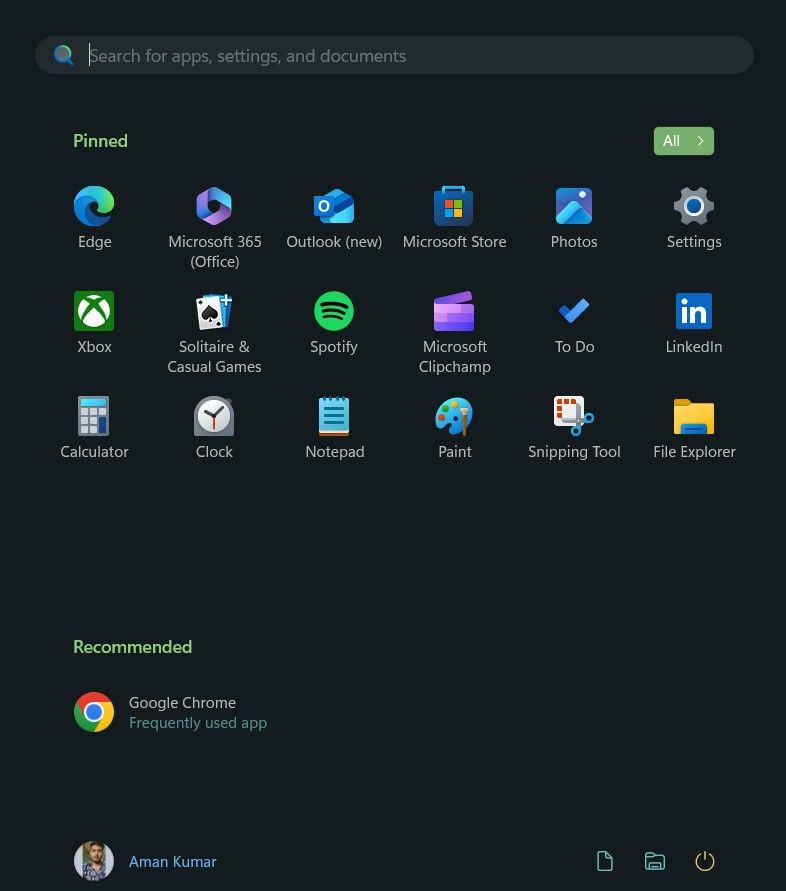
Task: Open the Settings gear app
Action: coord(694,217)
